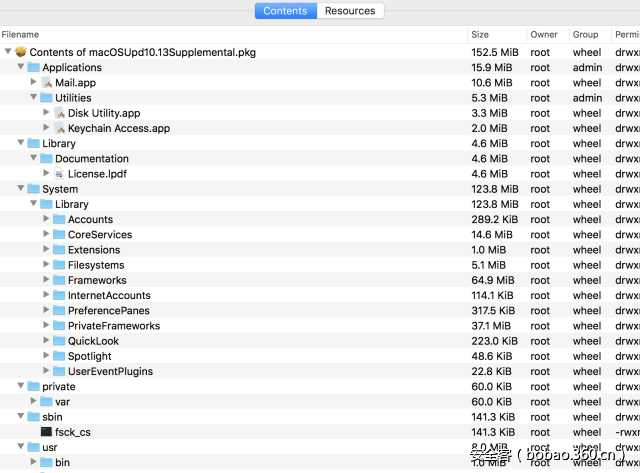Click the fsck_cs executable icon

[x=47, y=432]
